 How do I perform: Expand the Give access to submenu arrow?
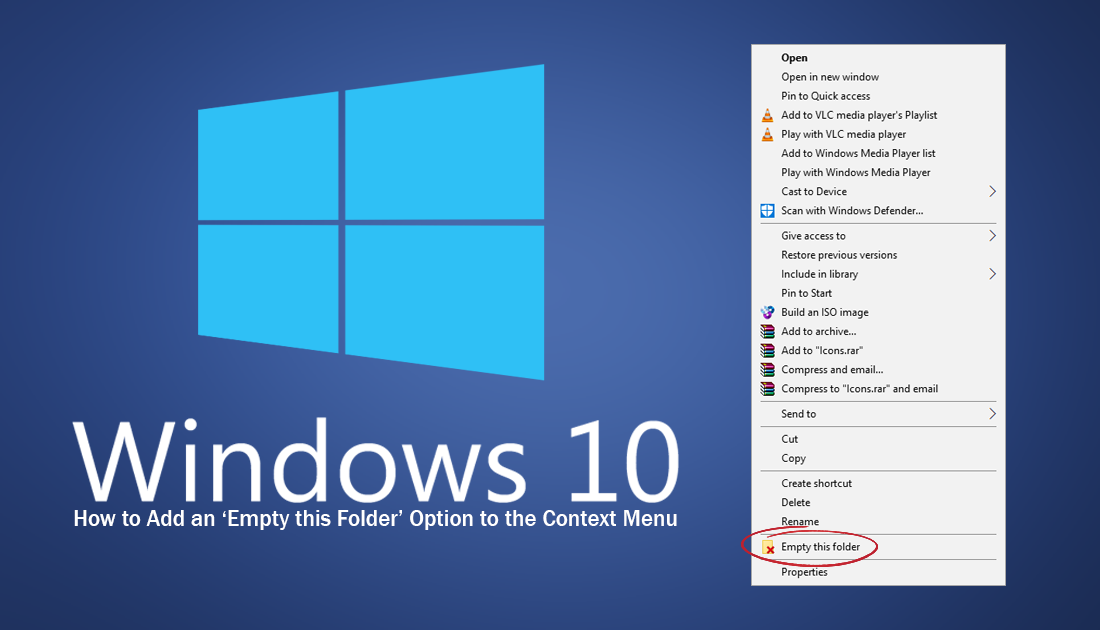click(992, 236)
